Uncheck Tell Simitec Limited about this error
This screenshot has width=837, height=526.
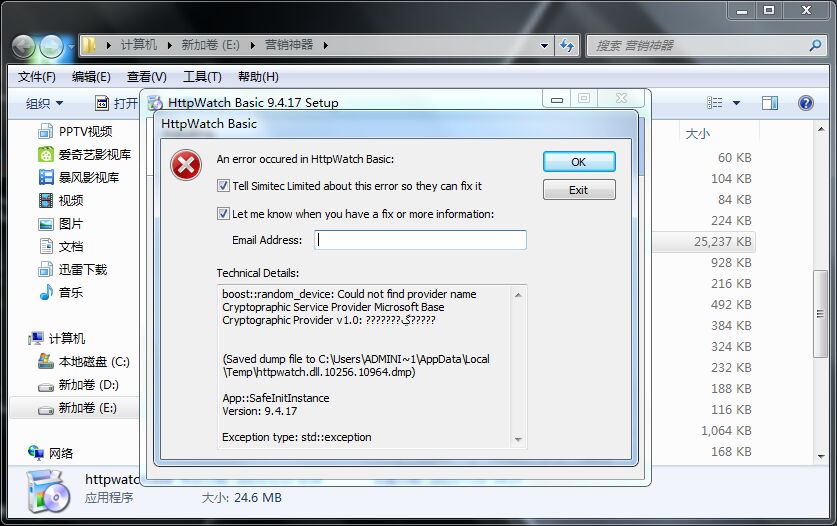[x=224, y=186]
